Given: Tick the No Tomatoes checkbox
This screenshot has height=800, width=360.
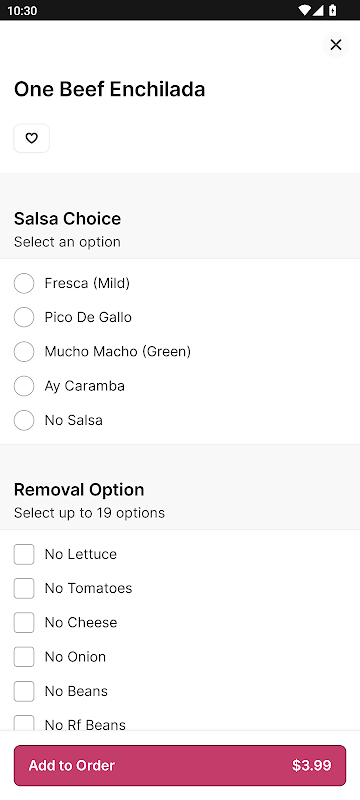Looking at the screenshot, I should pyautogui.click(x=24, y=588).
